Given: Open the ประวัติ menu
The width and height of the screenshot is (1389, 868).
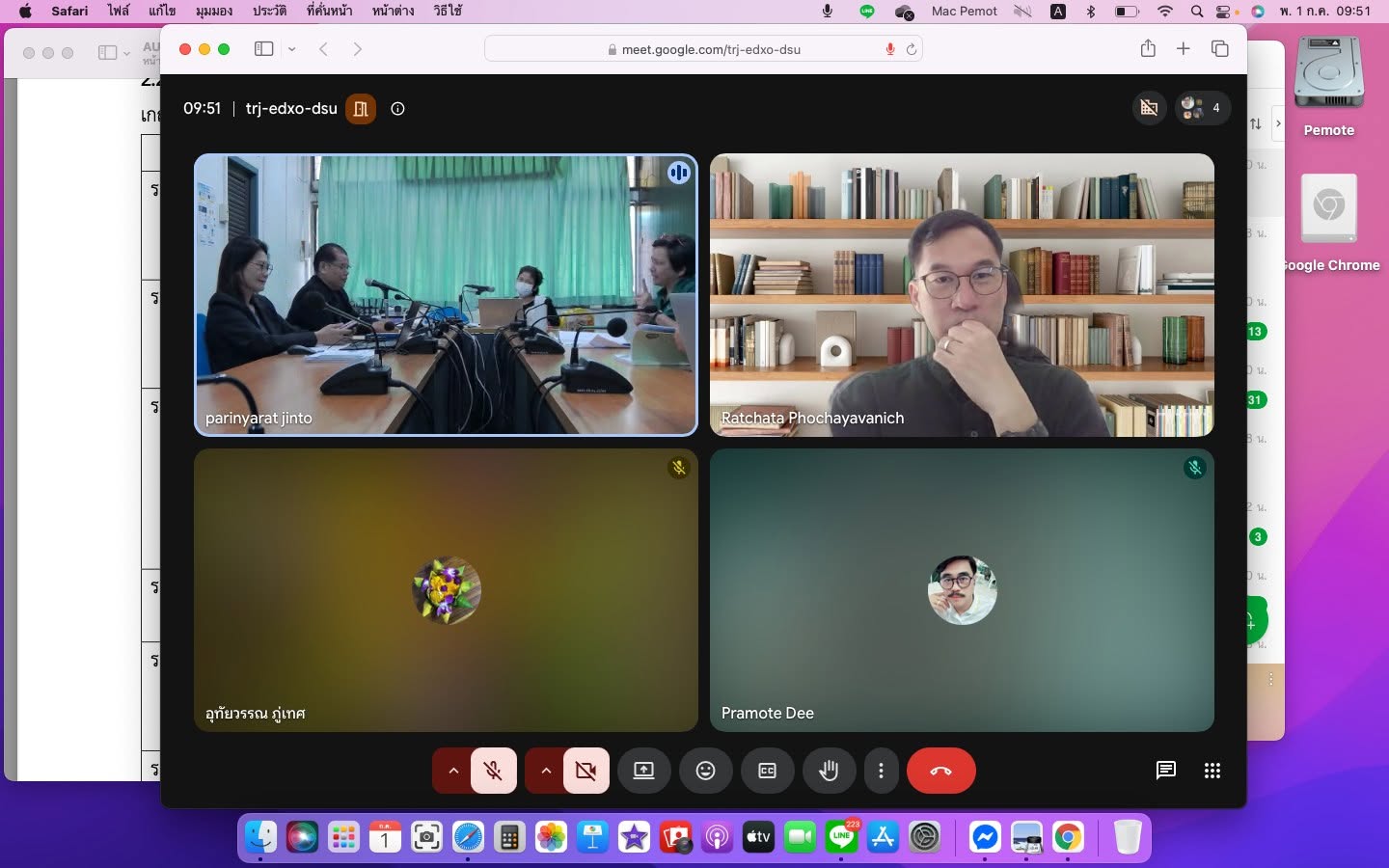Looking at the screenshot, I should click(x=269, y=11).
